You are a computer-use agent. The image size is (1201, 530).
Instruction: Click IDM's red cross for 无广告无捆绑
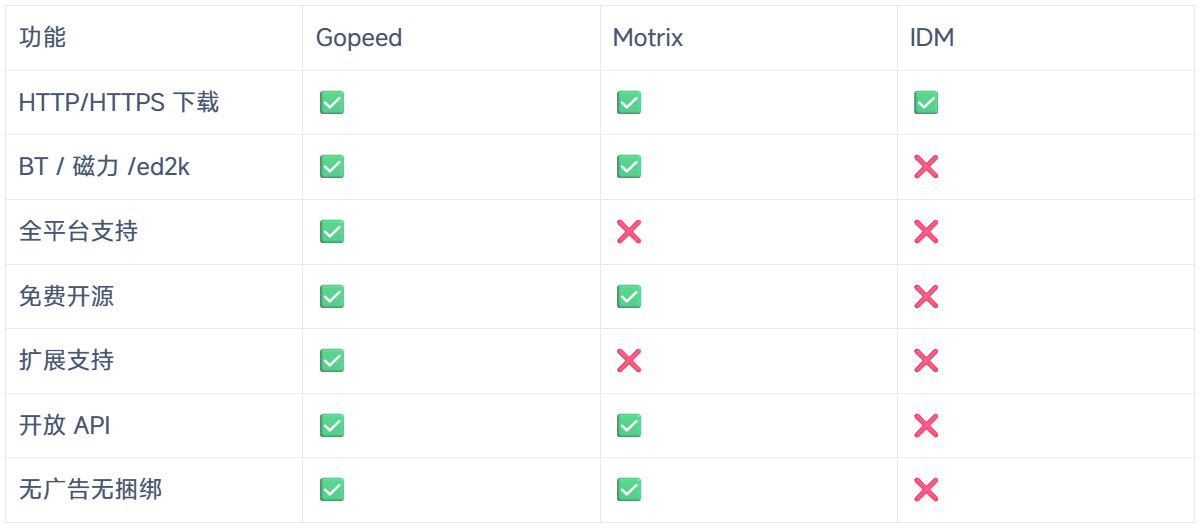point(926,490)
